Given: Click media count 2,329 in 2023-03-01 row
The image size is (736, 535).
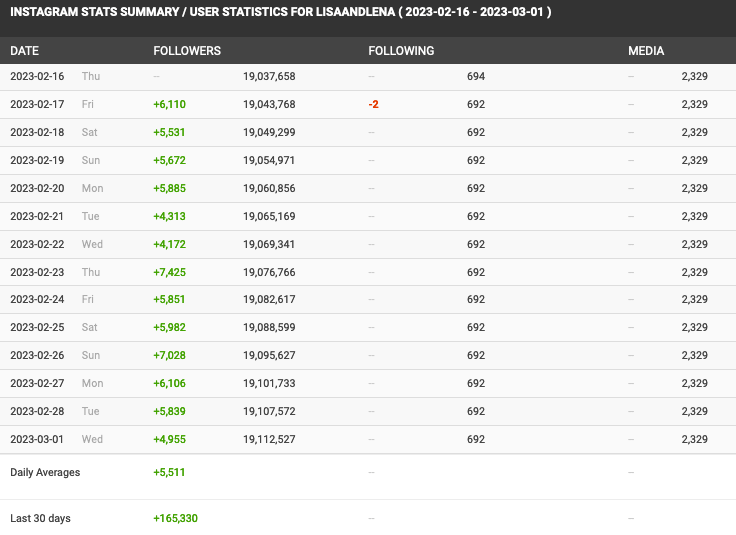Looking at the screenshot, I should point(694,439).
